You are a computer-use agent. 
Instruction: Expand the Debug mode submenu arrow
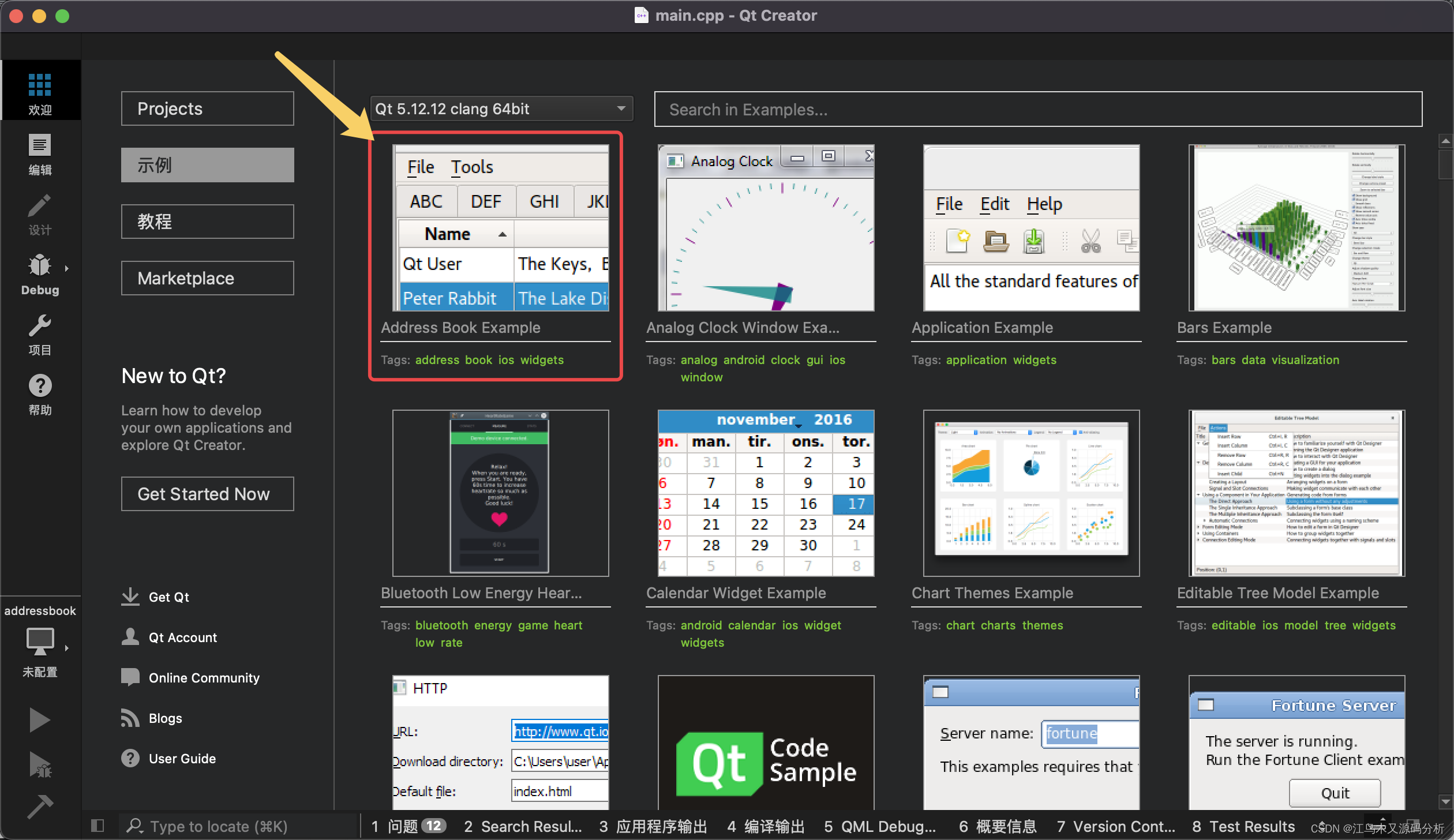[x=67, y=268]
